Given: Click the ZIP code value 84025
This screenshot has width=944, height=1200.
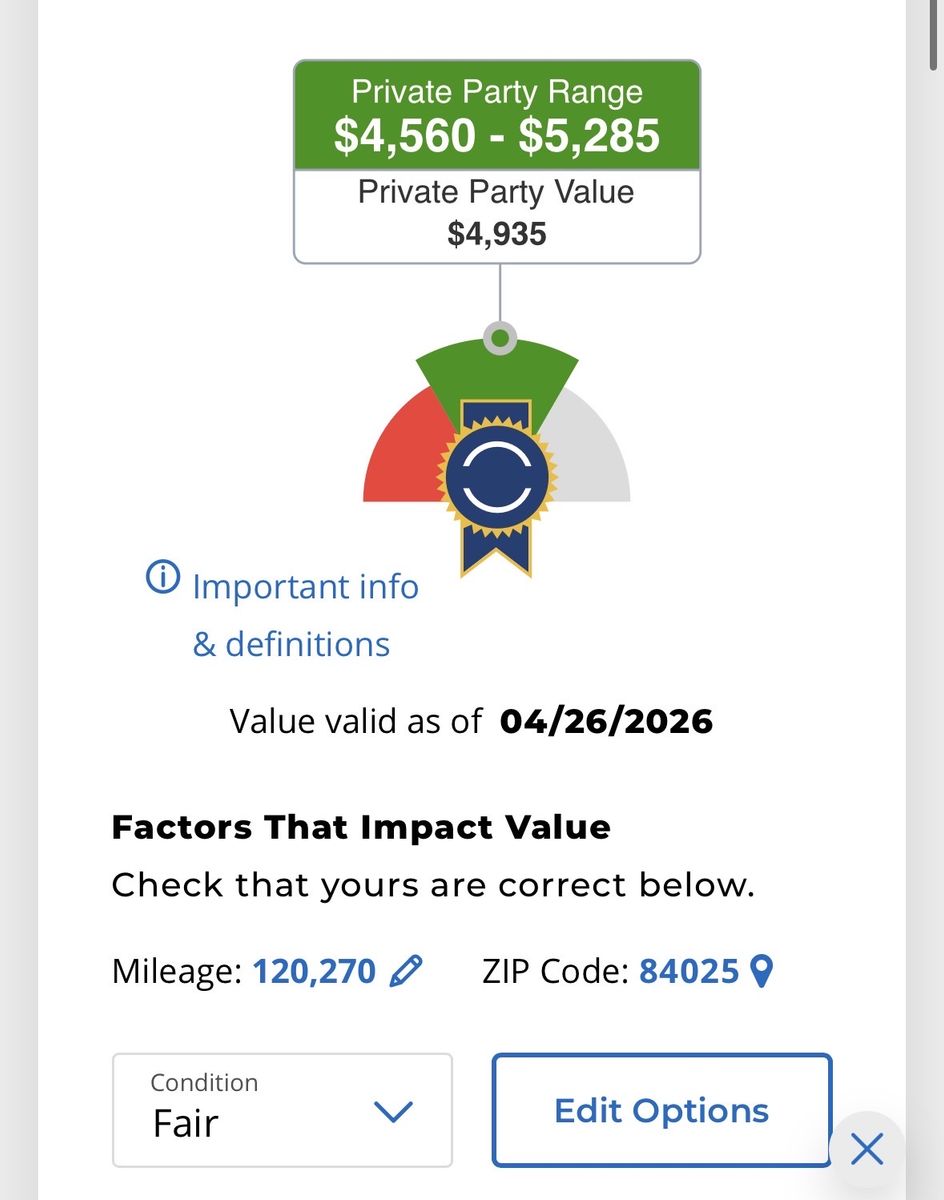Looking at the screenshot, I should 689,971.
